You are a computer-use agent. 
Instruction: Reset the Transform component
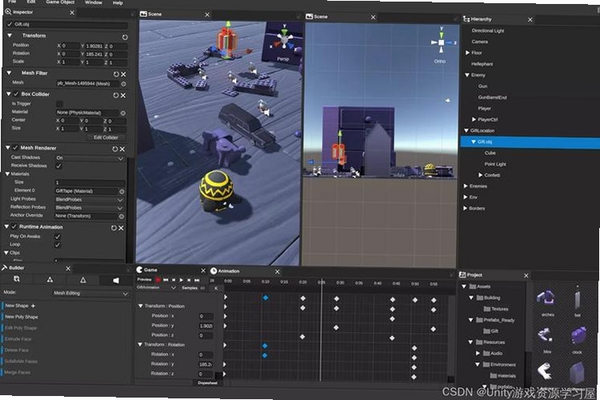[125, 37]
